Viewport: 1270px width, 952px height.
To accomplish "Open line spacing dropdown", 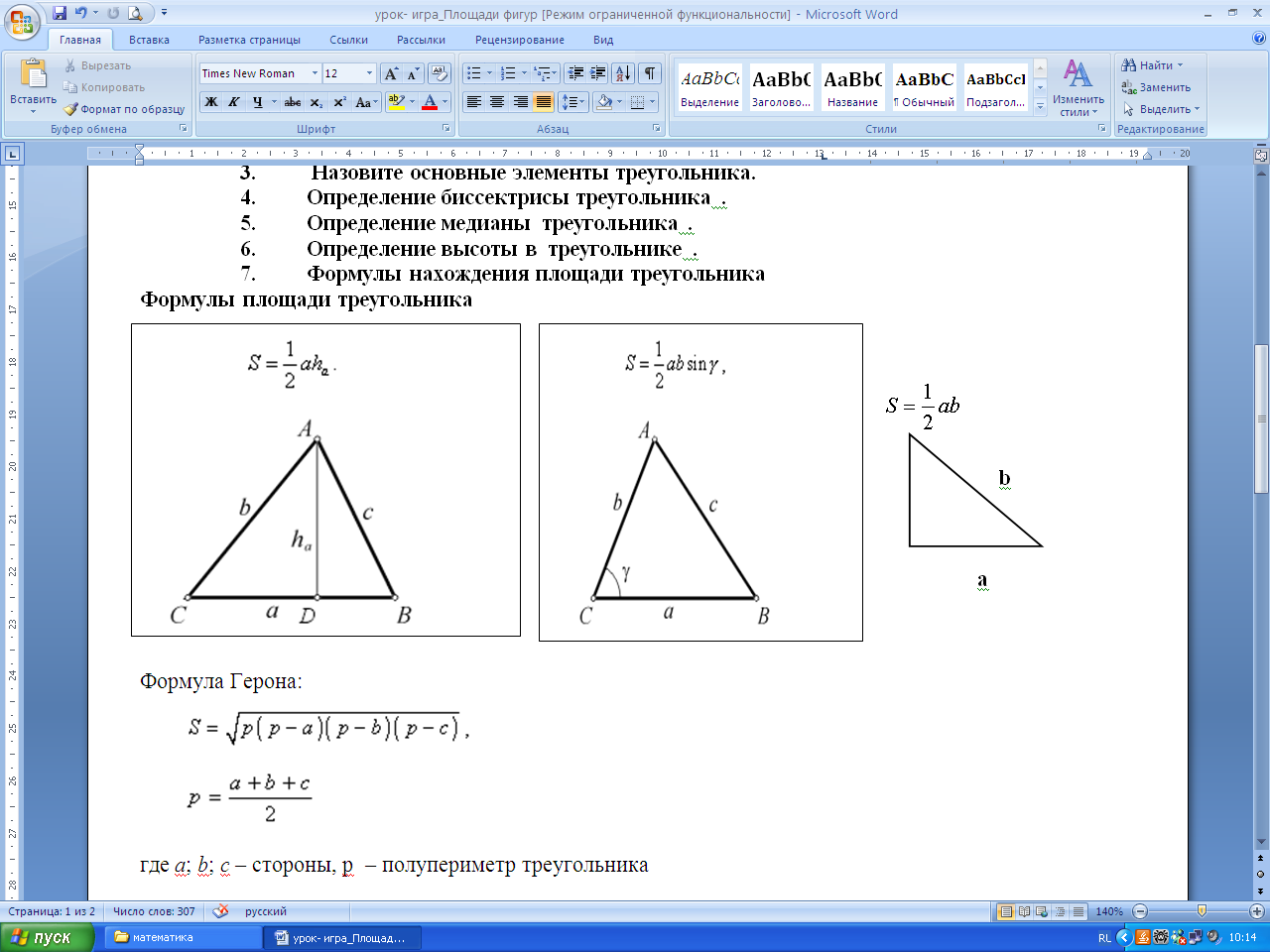I will pyautogui.click(x=573, y=102).
